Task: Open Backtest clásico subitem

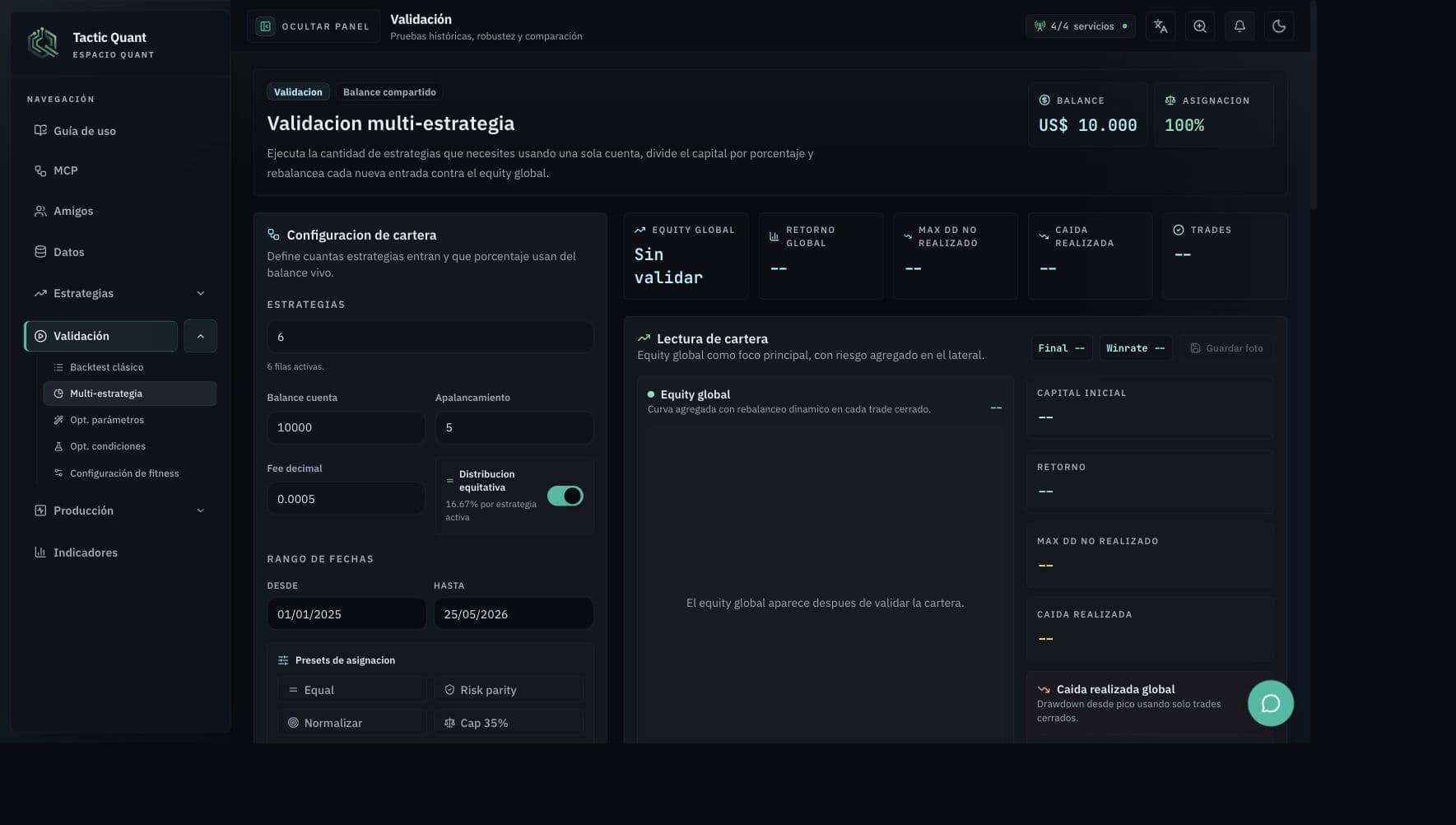Action: point(130,367)
